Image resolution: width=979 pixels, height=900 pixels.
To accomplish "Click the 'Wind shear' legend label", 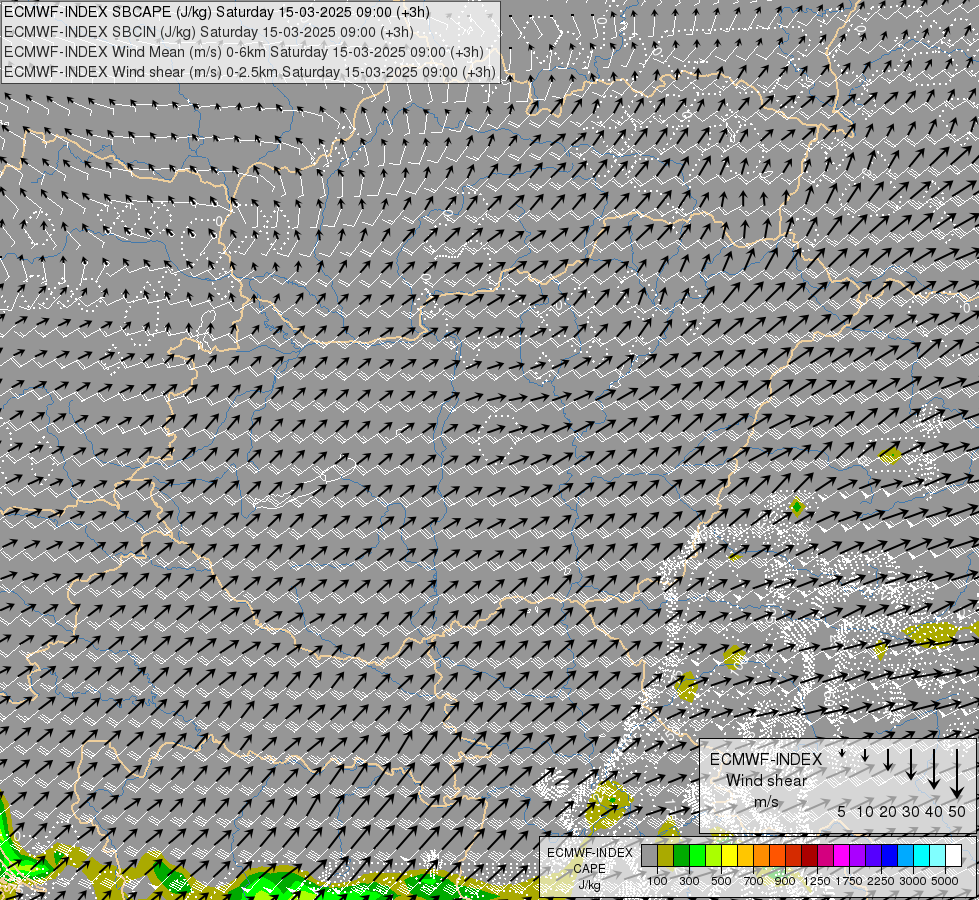I will [x=766, y=781].
